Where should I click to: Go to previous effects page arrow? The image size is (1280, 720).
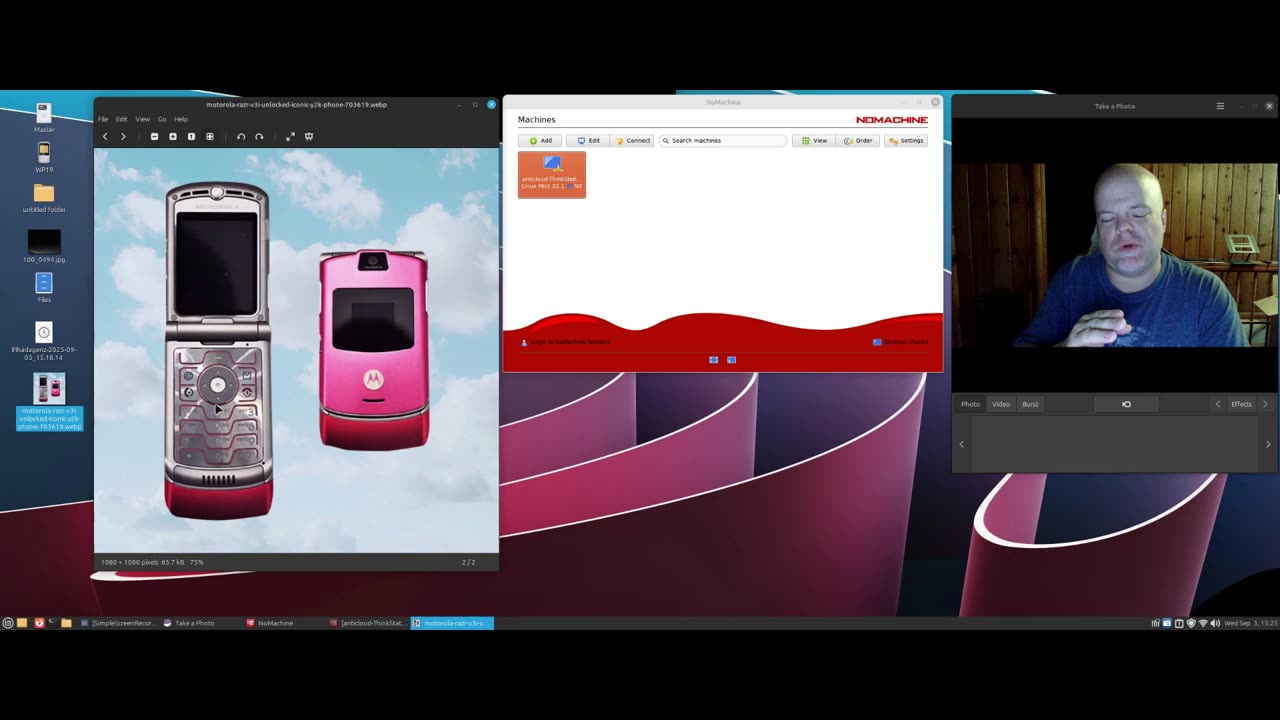coord(1218,404)
